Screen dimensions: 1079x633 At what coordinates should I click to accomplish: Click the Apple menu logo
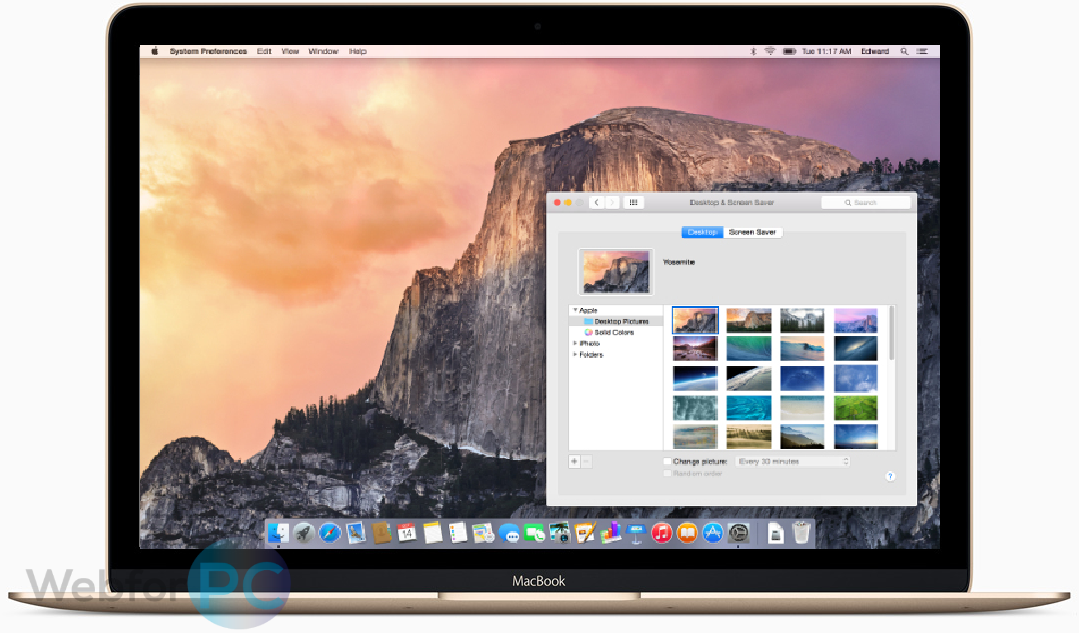[155, 51]
